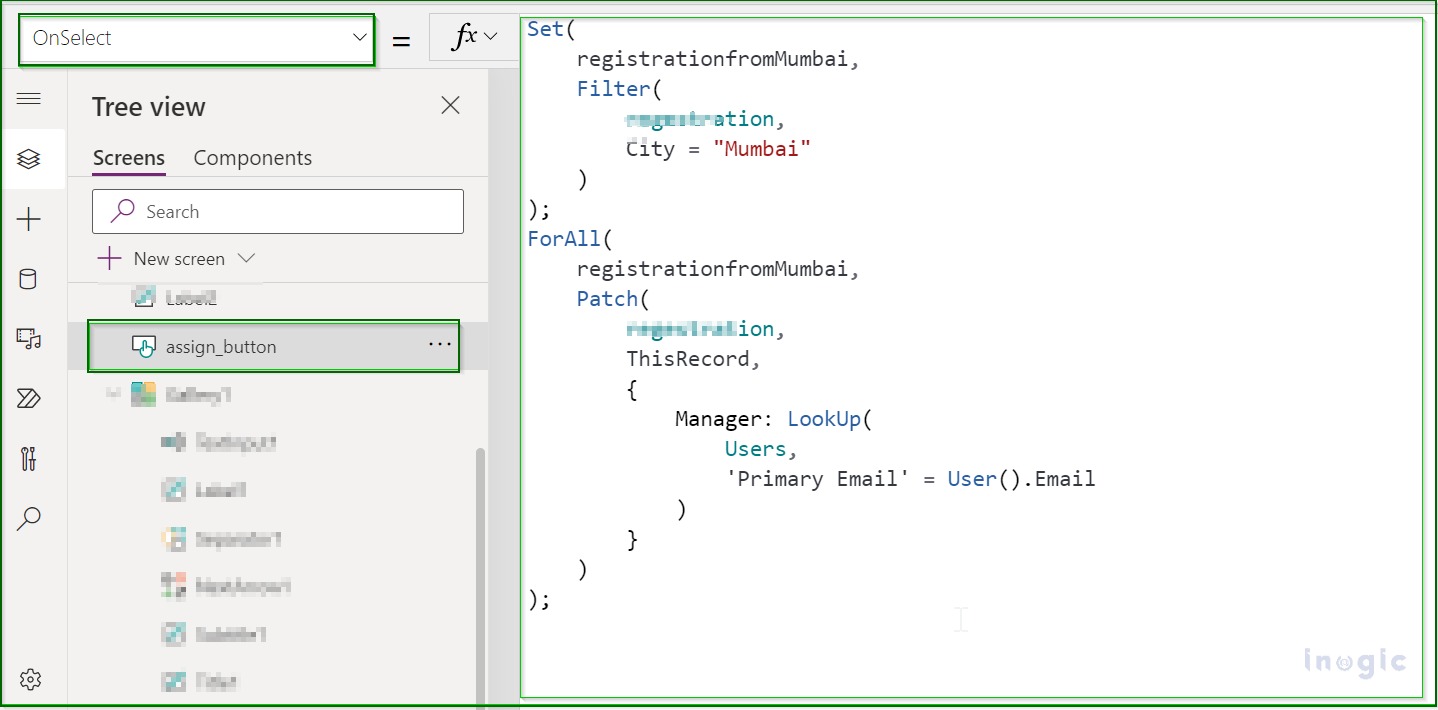Open the hamburger navigation menu
This screenshot has width=1438, height=710.
30,99
